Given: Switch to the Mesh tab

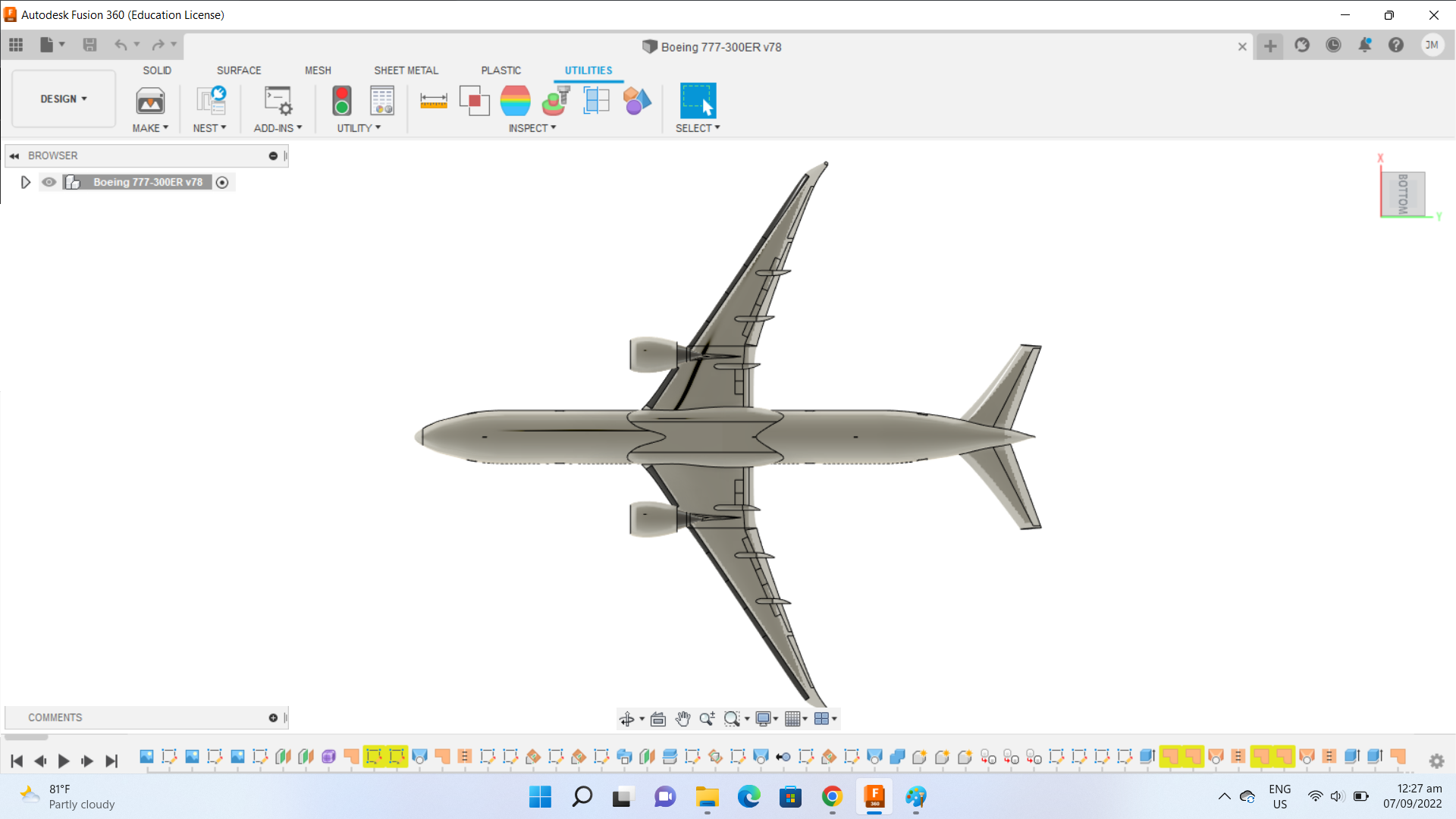Looking at the screenshot, I should pyautogui.click(x=318, y=71).
